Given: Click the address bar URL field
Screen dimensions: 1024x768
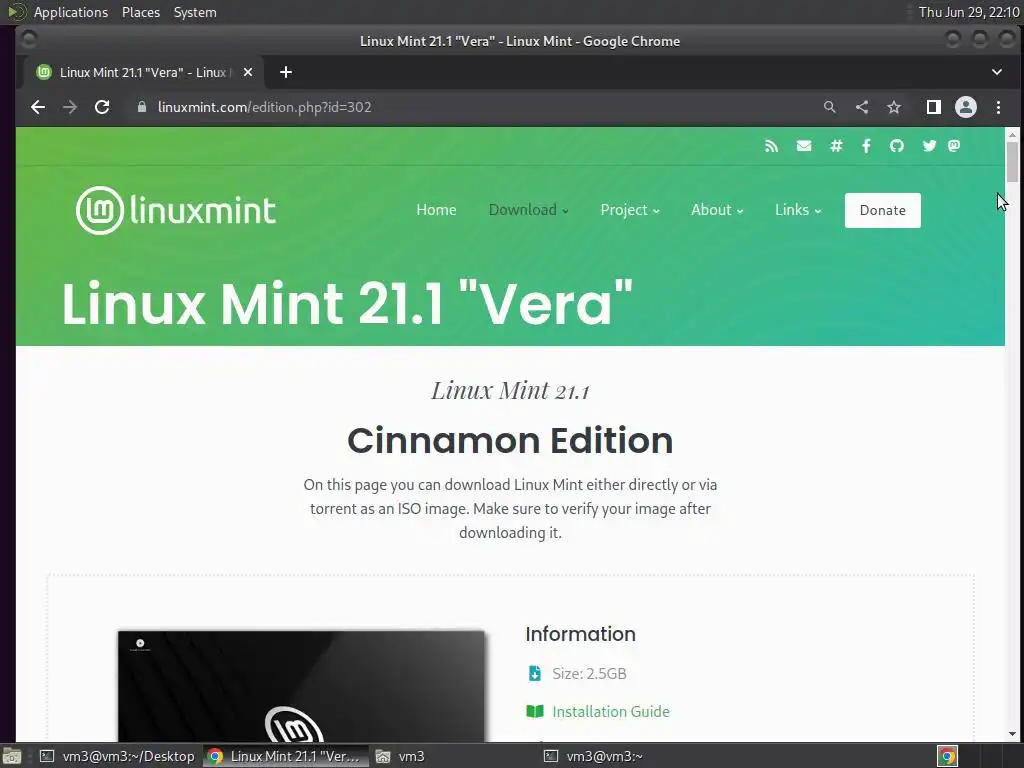Looking at the screenshot, I should coord(470,107).
